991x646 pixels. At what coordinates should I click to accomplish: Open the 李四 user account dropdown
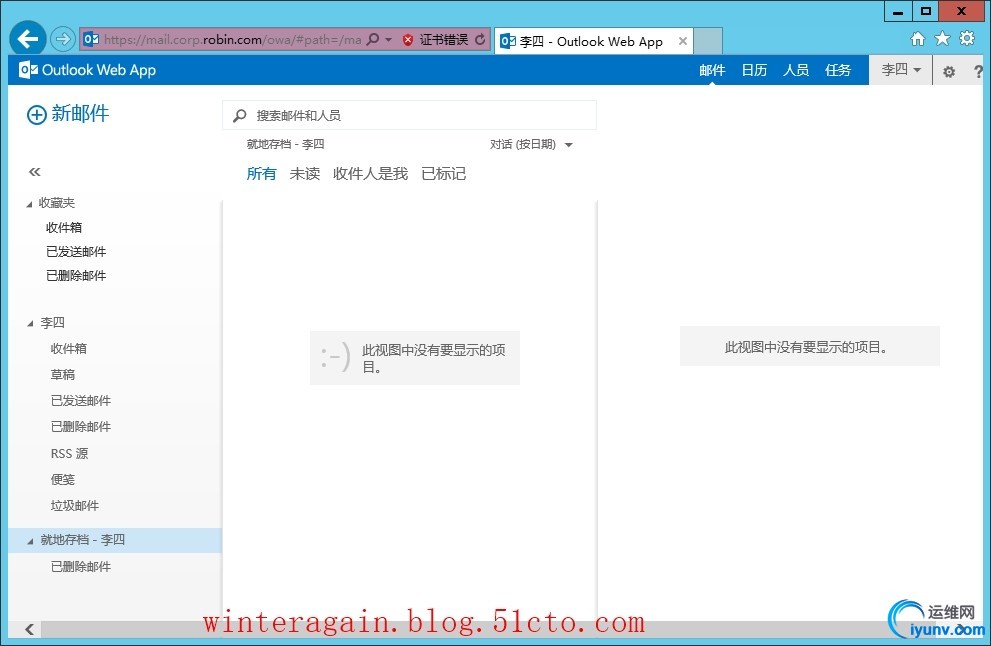[x=901, y=70]
